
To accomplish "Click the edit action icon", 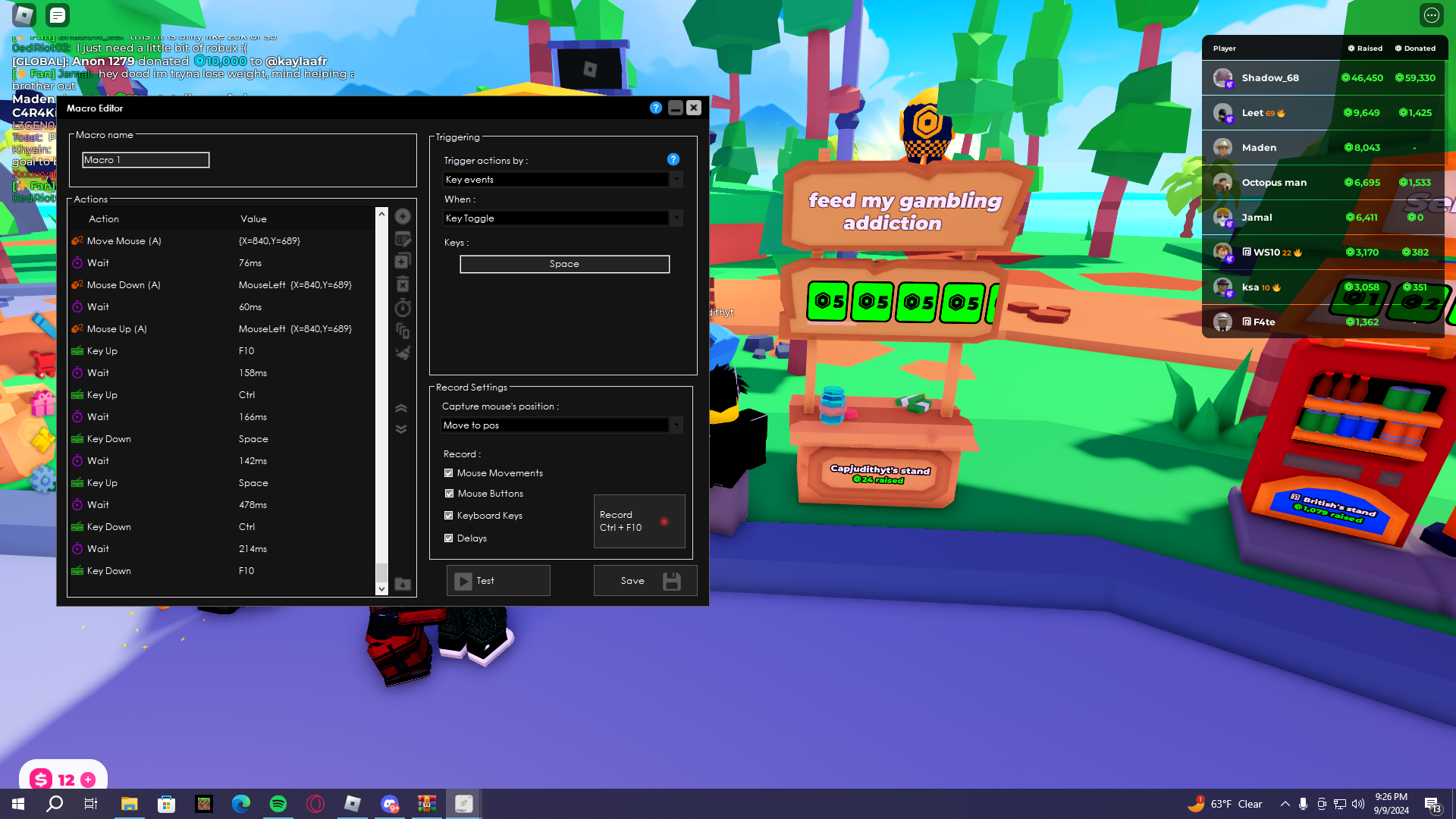I will [403, 239].
